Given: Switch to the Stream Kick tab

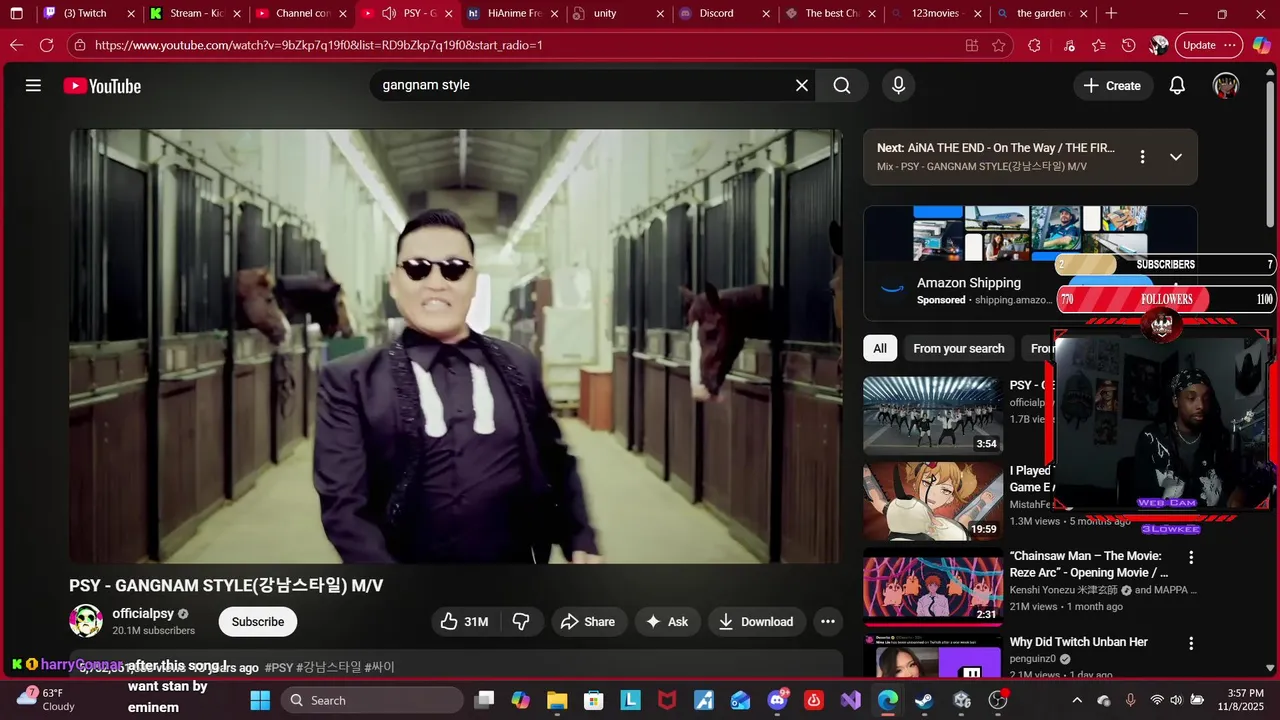Looking at the screenshot, I should pos(196,14).
